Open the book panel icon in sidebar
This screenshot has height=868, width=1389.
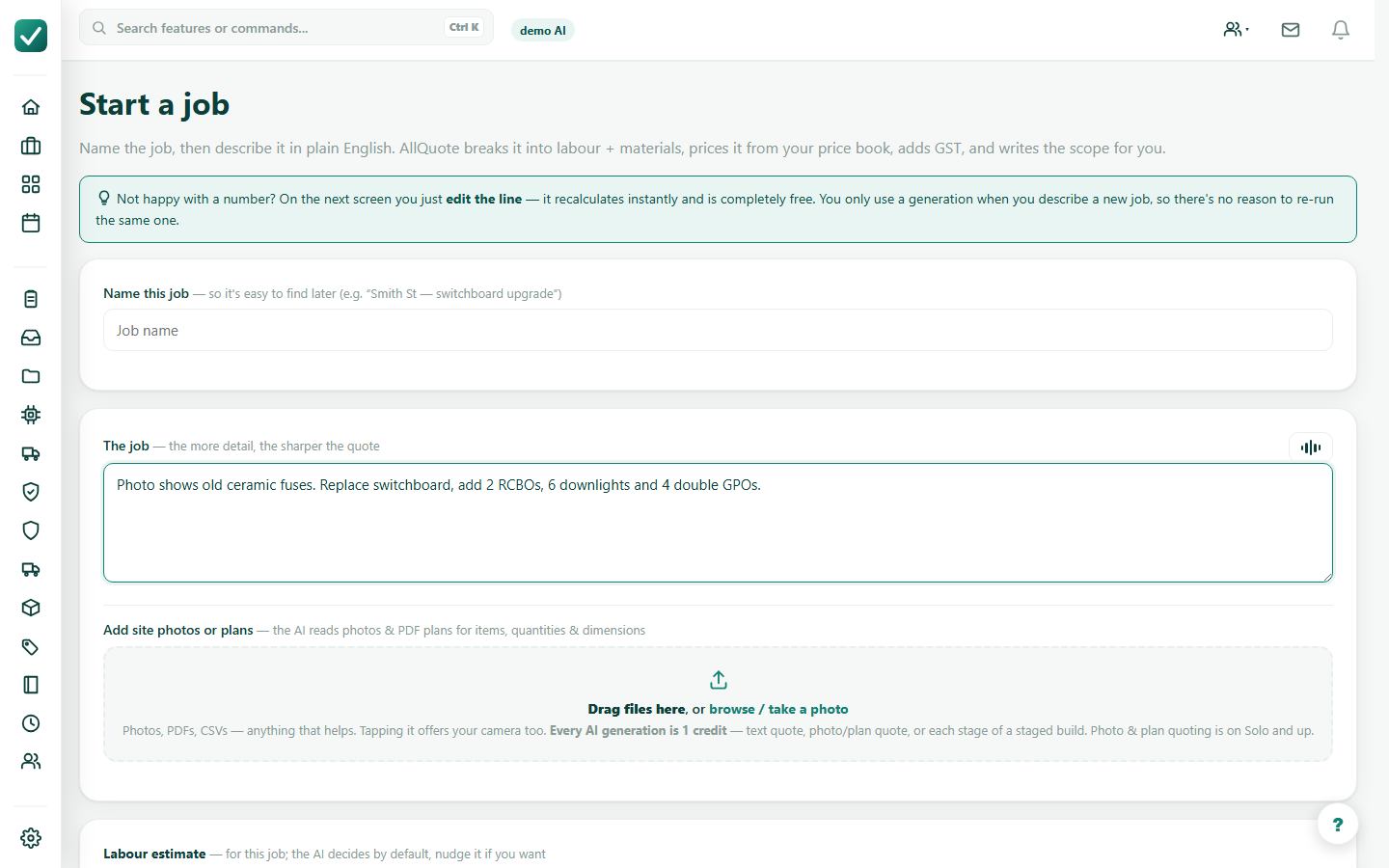(x=31, y=685)
